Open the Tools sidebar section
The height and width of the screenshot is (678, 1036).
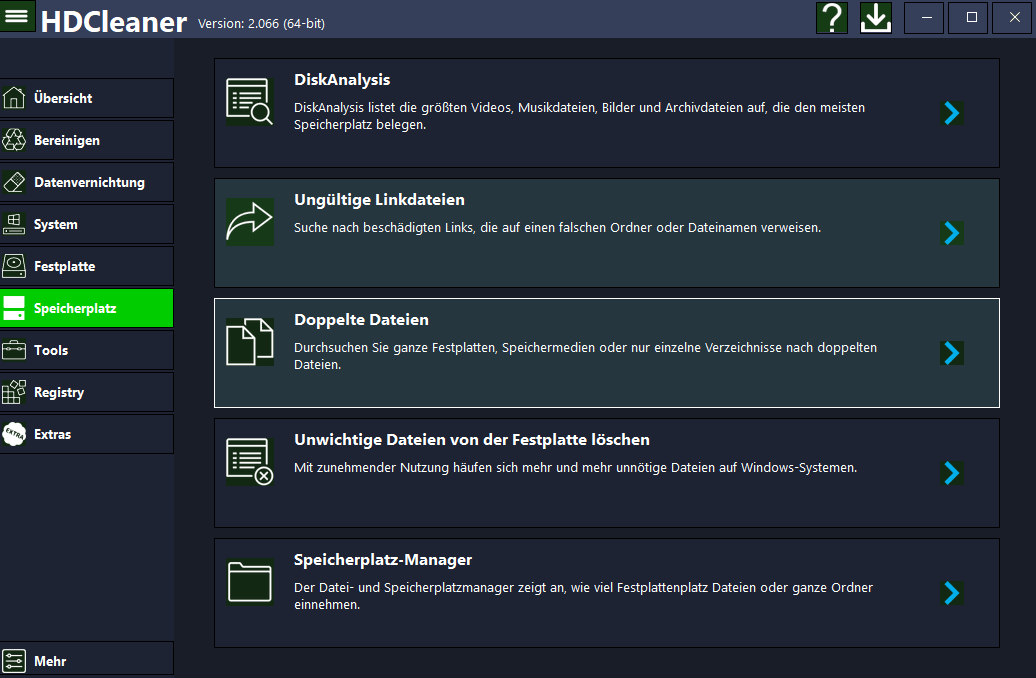[86, 350]
